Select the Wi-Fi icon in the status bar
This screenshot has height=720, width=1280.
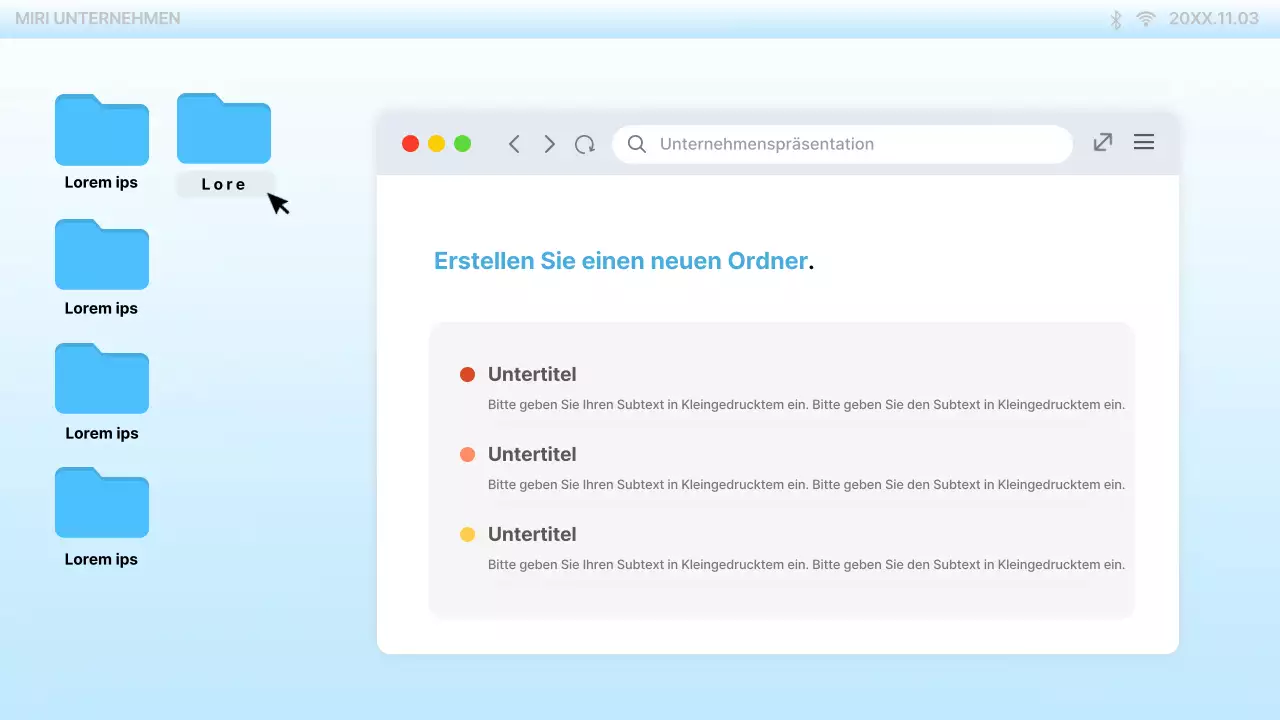click(1145, 18)
